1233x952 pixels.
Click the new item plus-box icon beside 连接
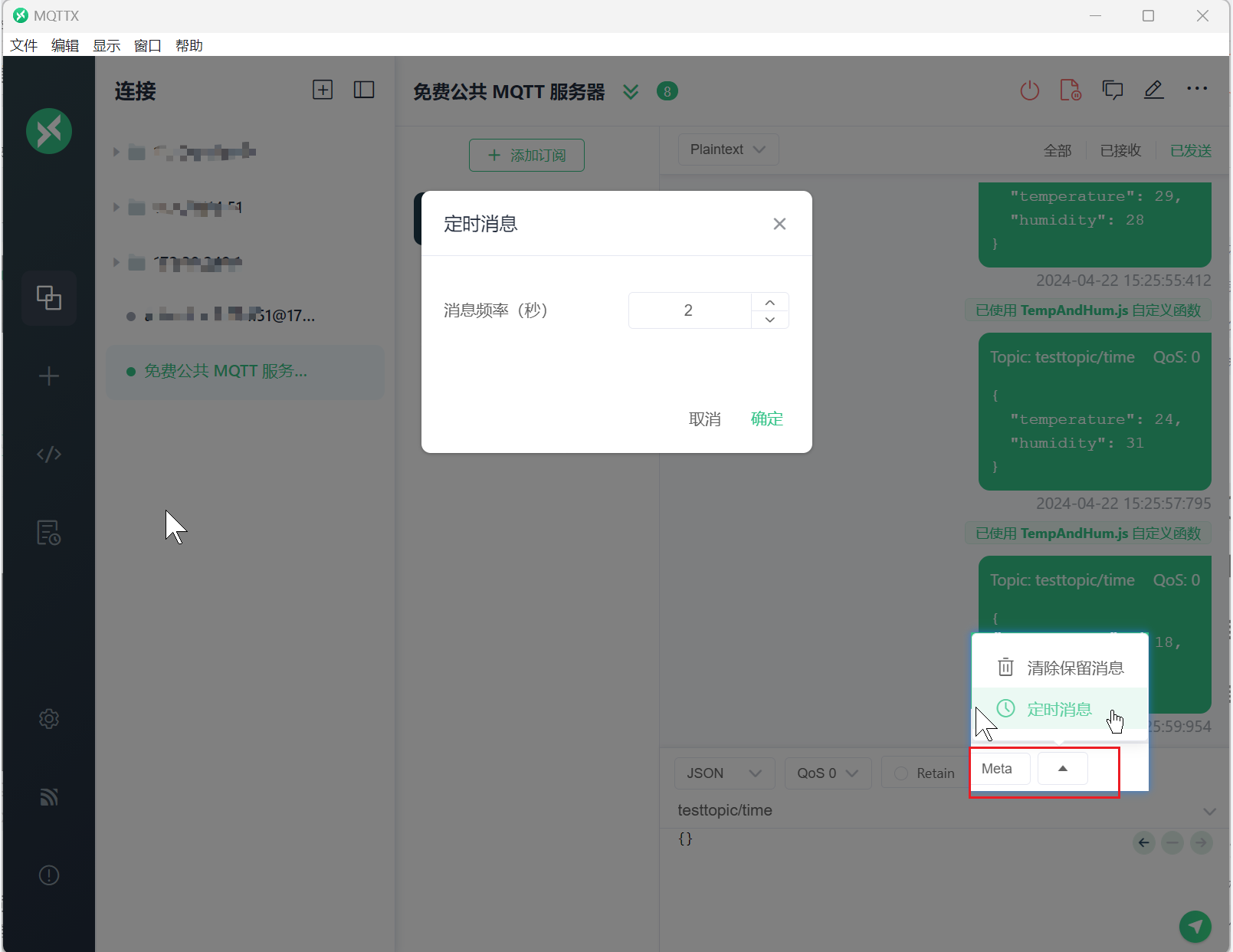pos(323,90)
